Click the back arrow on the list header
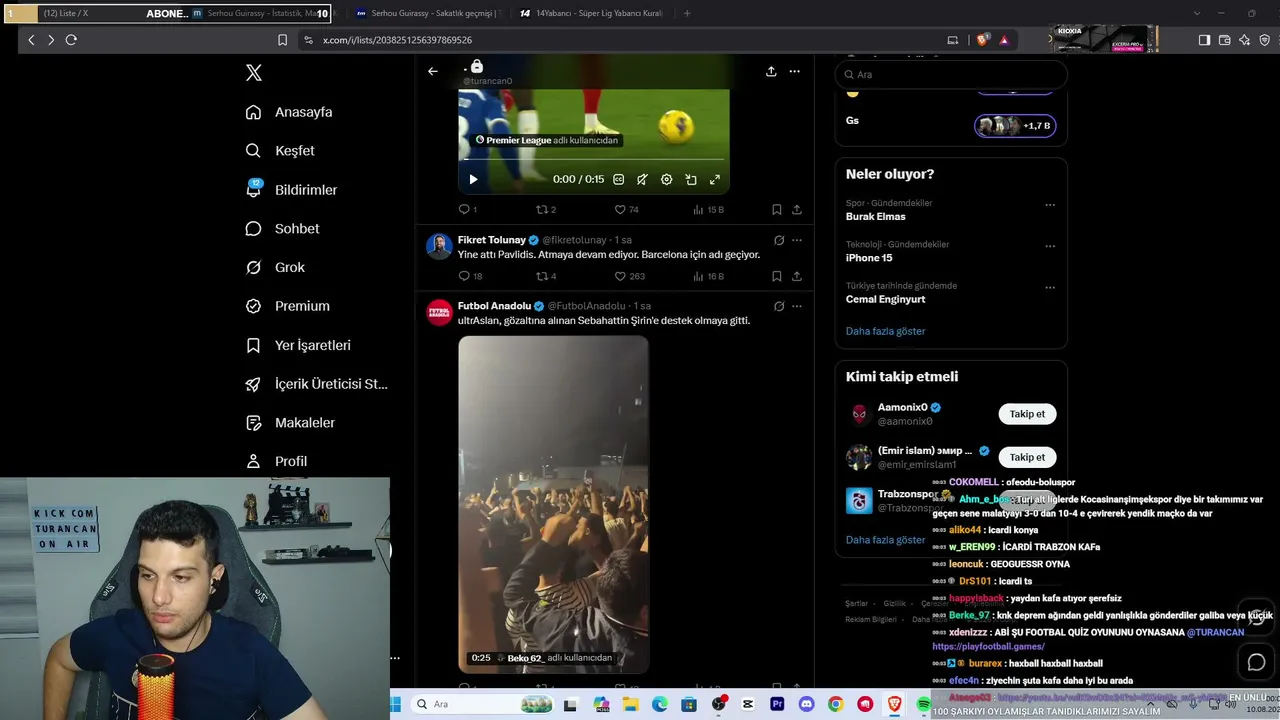The image size is (1280, 720). coord(432,71)
